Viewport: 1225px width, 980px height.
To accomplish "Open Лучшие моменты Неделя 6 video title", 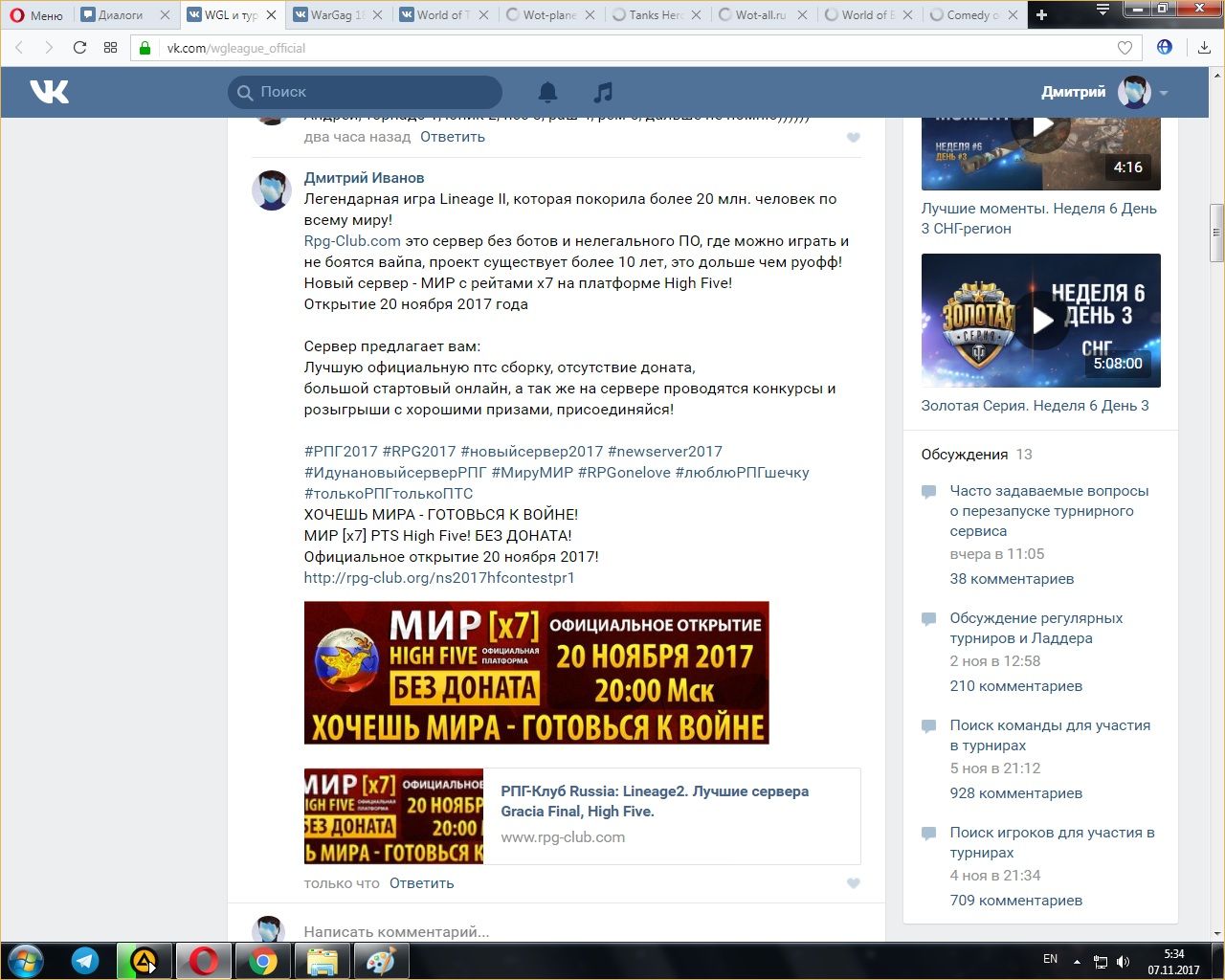I will [1039, 218].
